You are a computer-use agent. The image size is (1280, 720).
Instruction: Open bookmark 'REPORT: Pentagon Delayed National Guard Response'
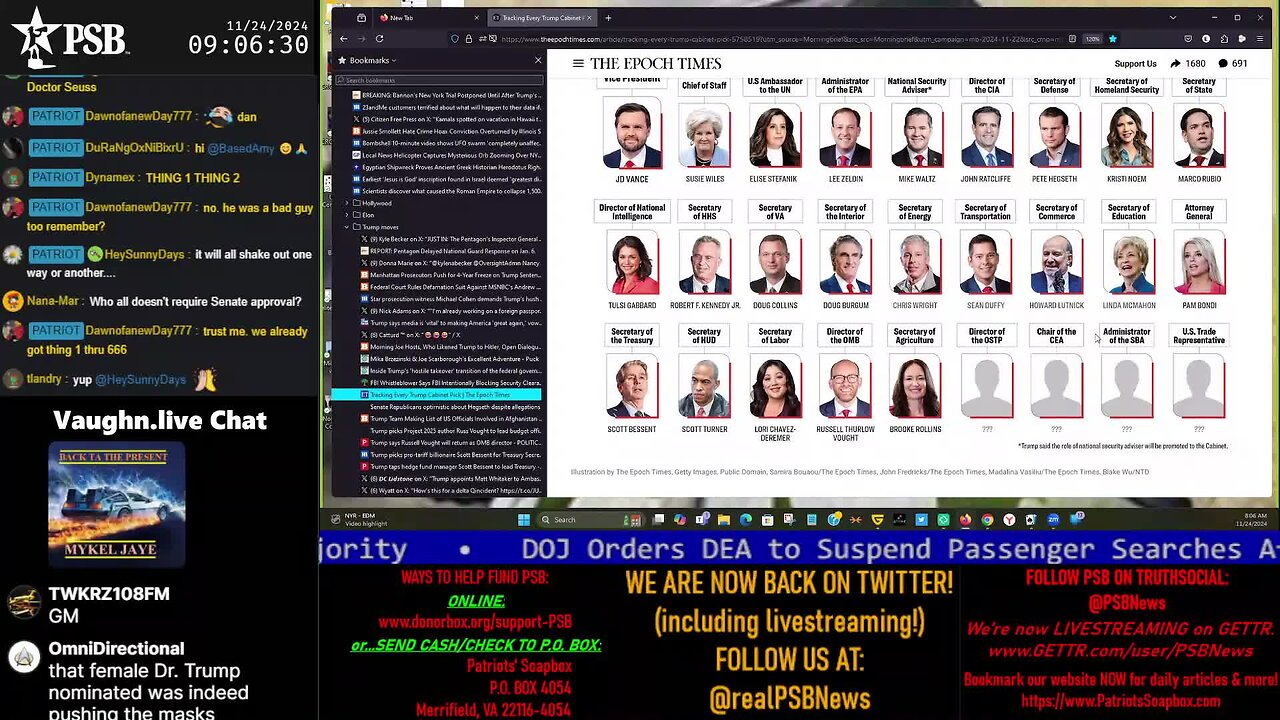450,251
